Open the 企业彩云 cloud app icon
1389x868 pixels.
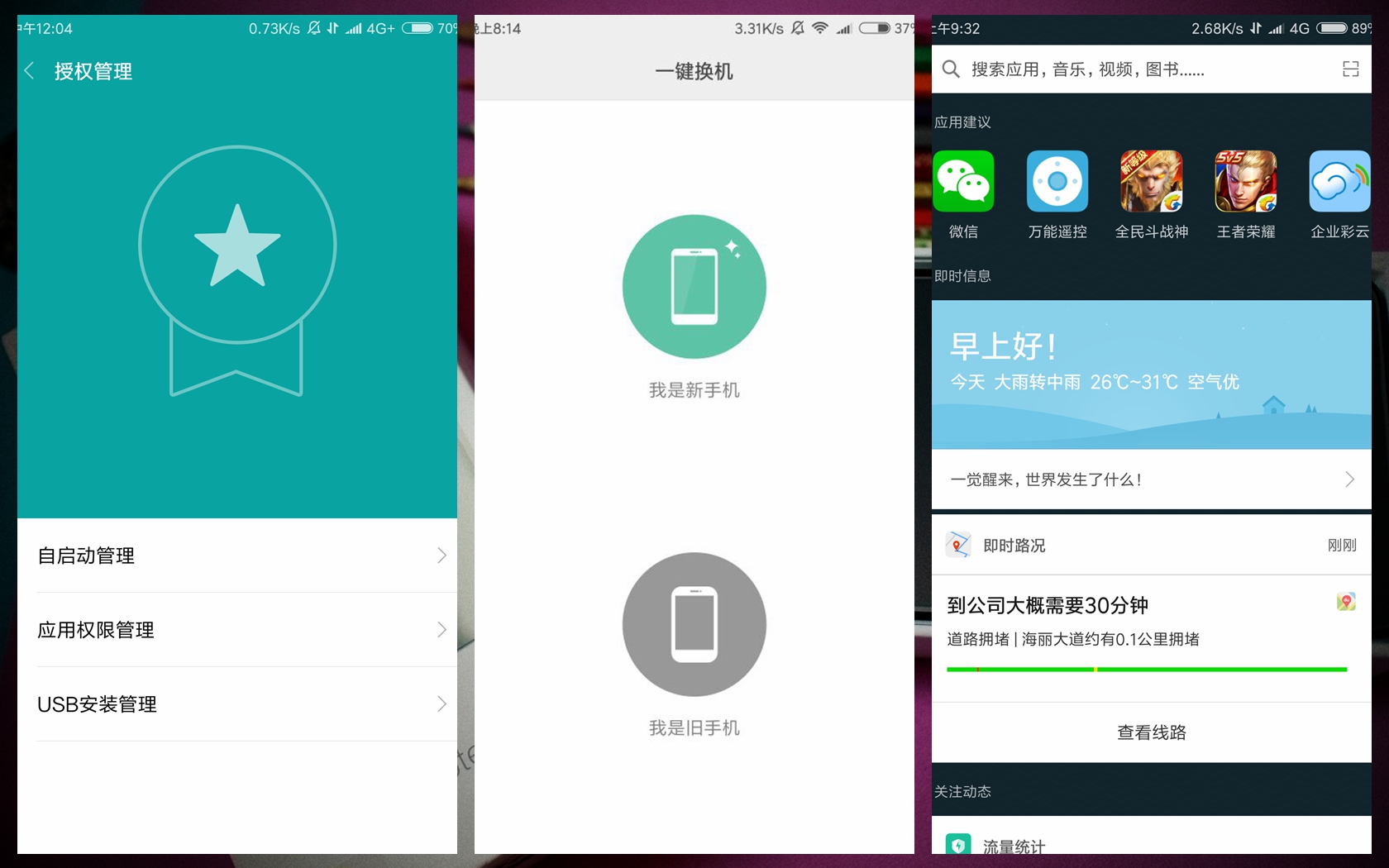tap(1339, 181)
